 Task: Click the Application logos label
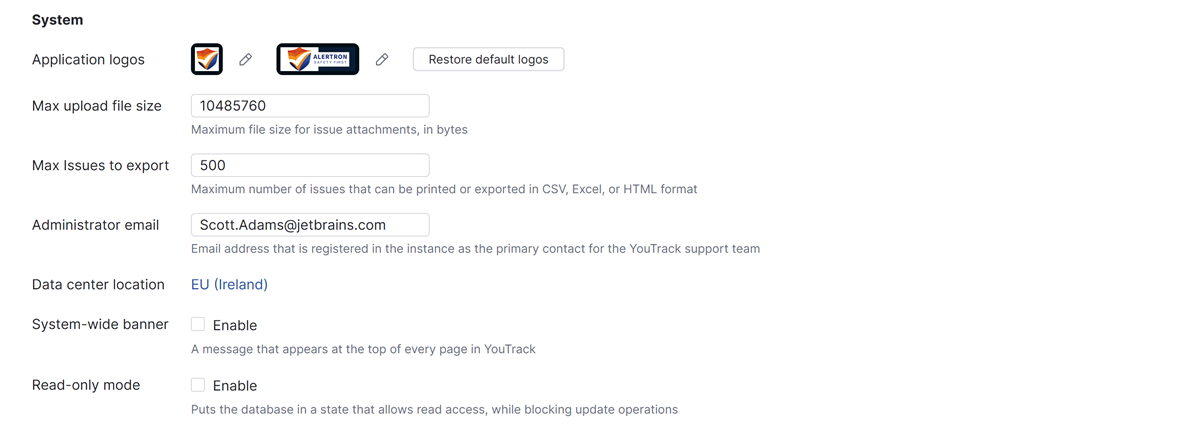point(88,60)
